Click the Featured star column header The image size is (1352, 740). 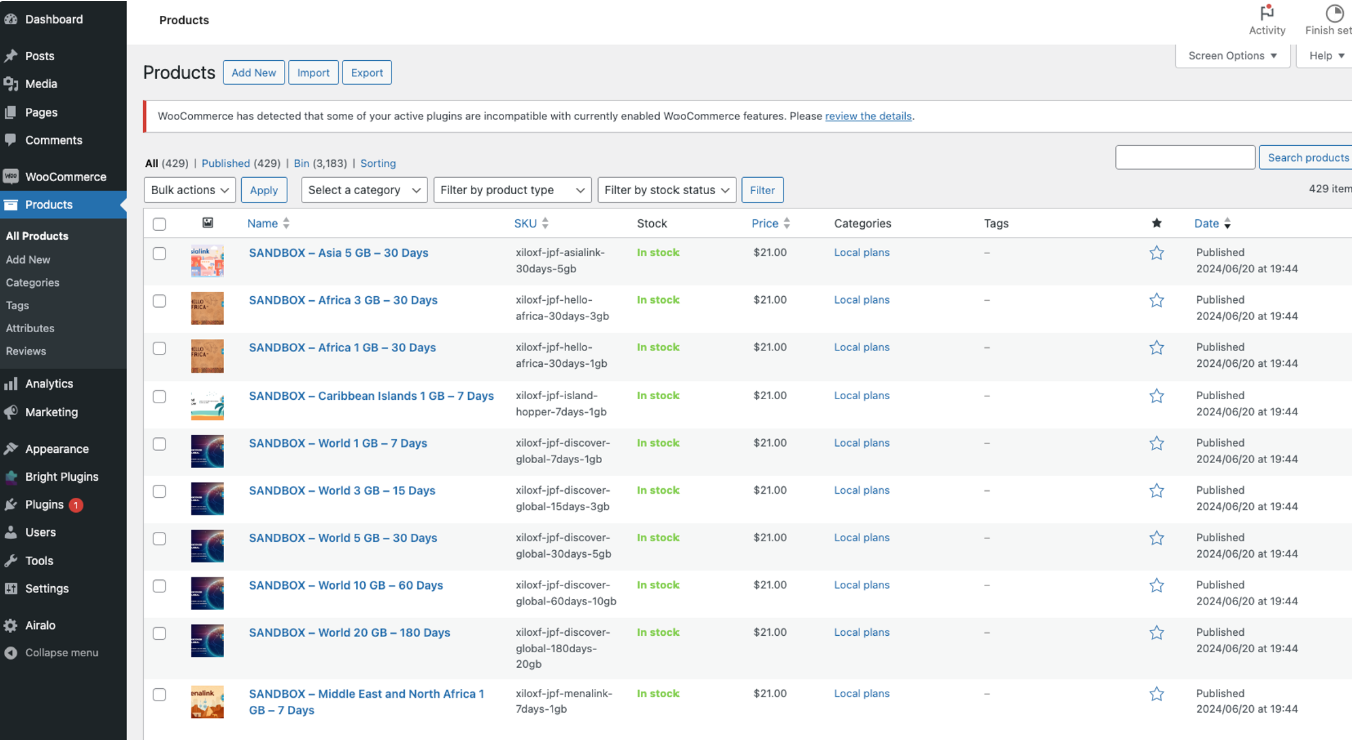1157,223
